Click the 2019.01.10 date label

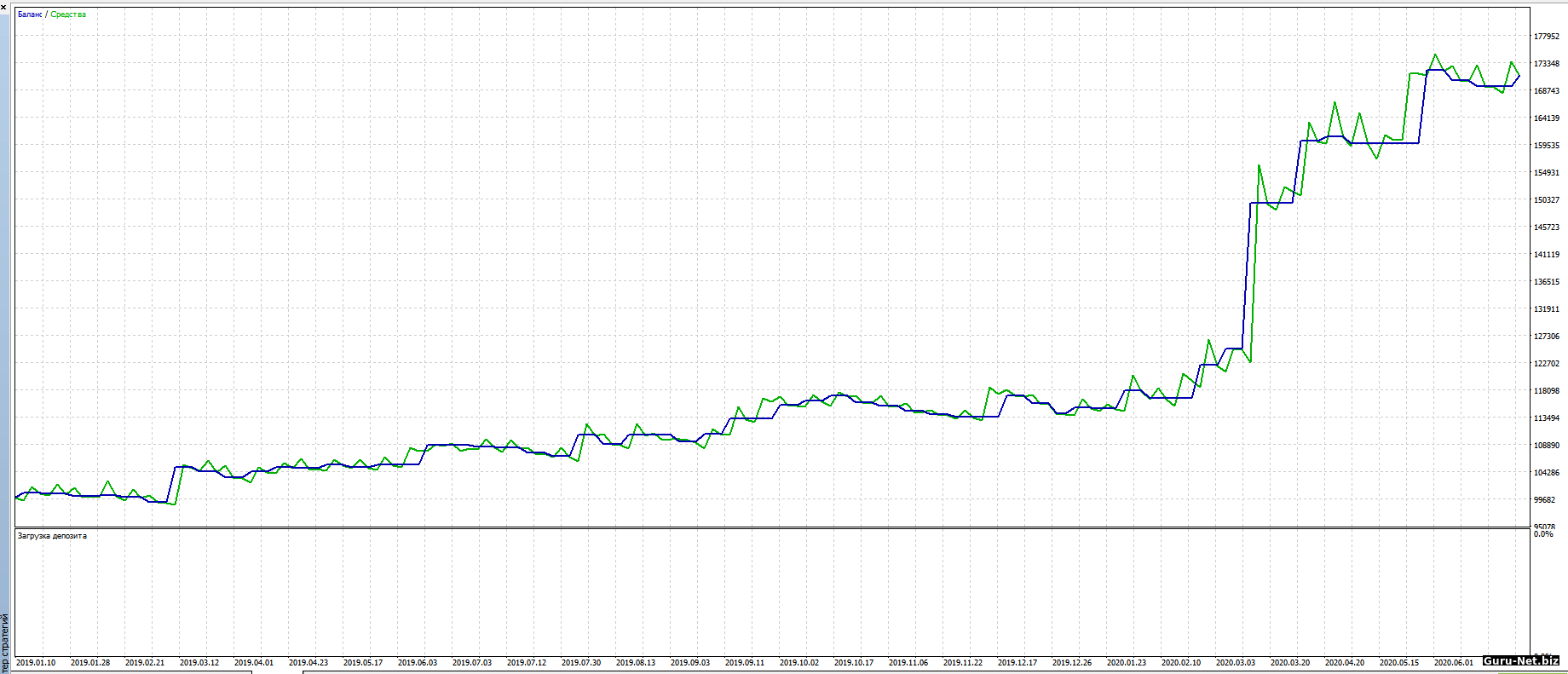[36, 662]
